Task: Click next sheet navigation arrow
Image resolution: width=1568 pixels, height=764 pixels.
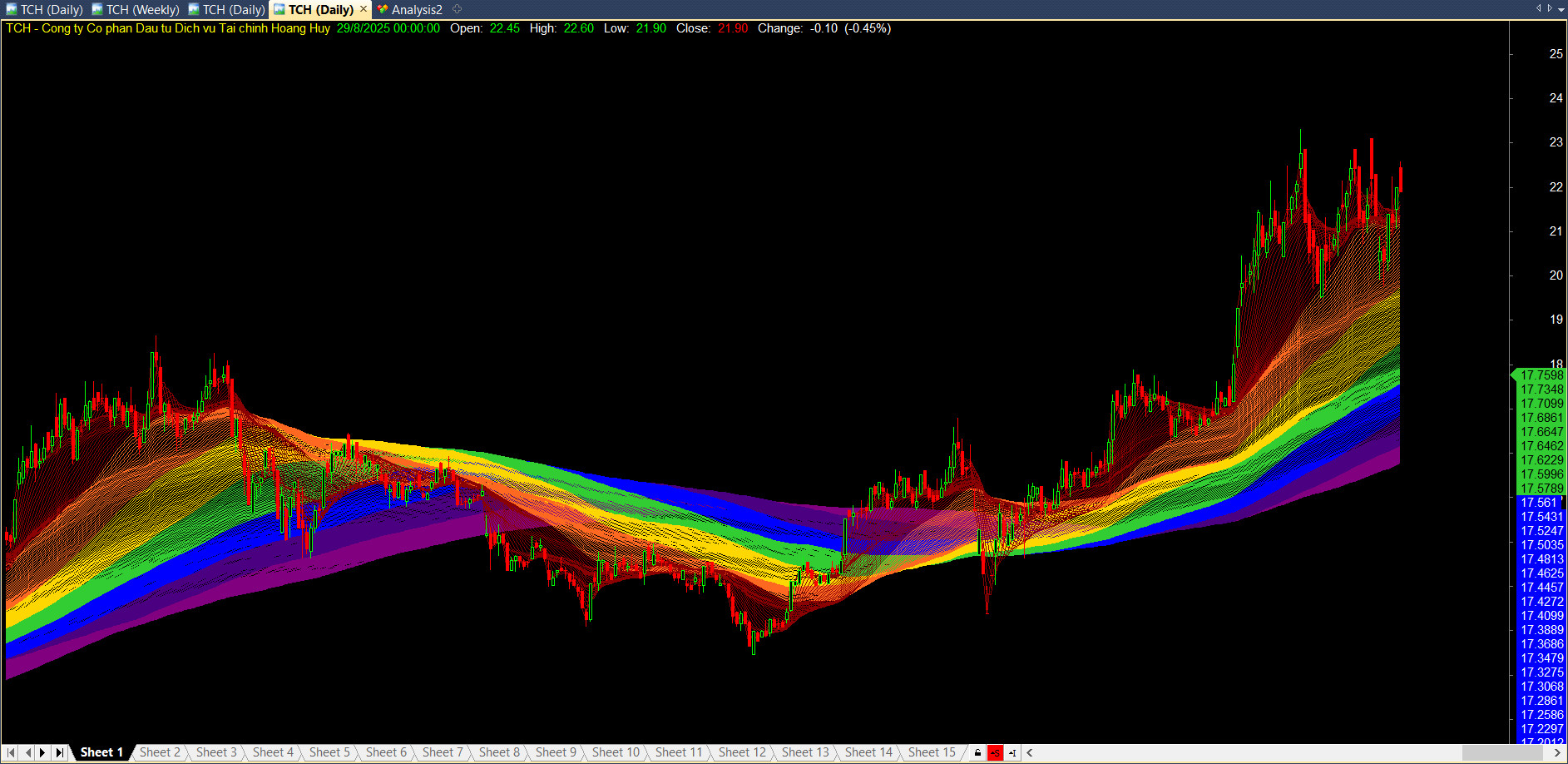Action: point(42,752)
